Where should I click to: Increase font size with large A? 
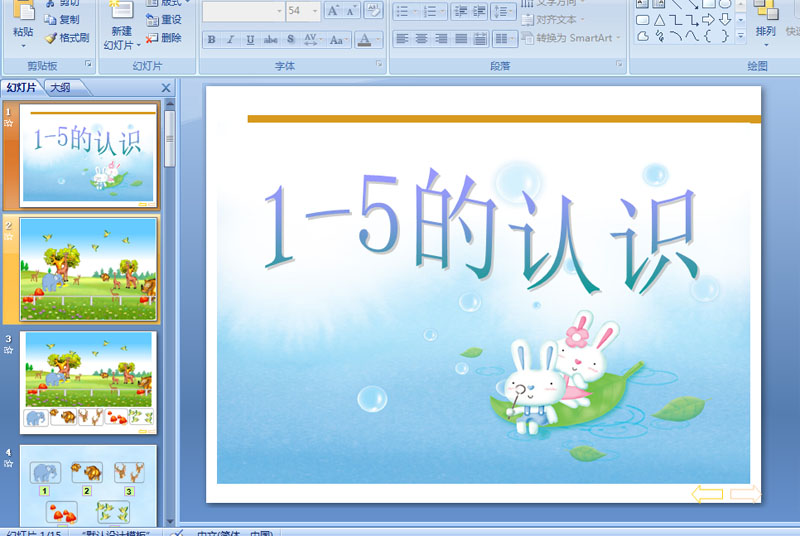333,11
